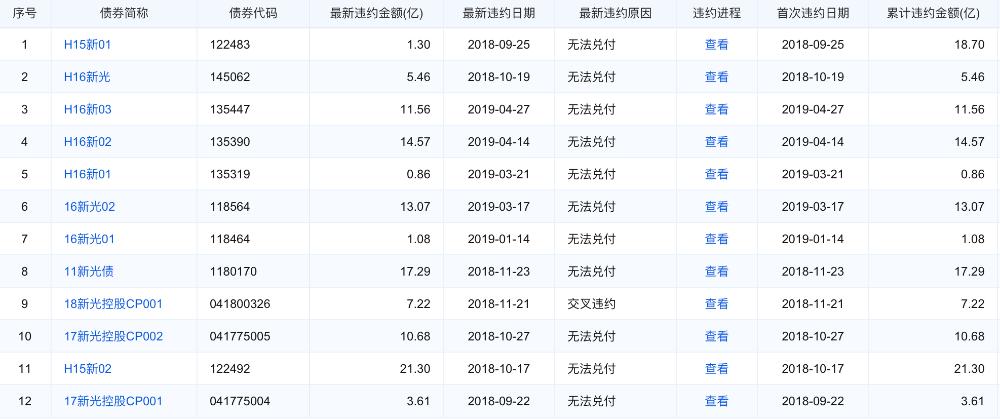Open bond link 11新光债
This screenshot has width=1000, height=419.
tap(89, 272)
